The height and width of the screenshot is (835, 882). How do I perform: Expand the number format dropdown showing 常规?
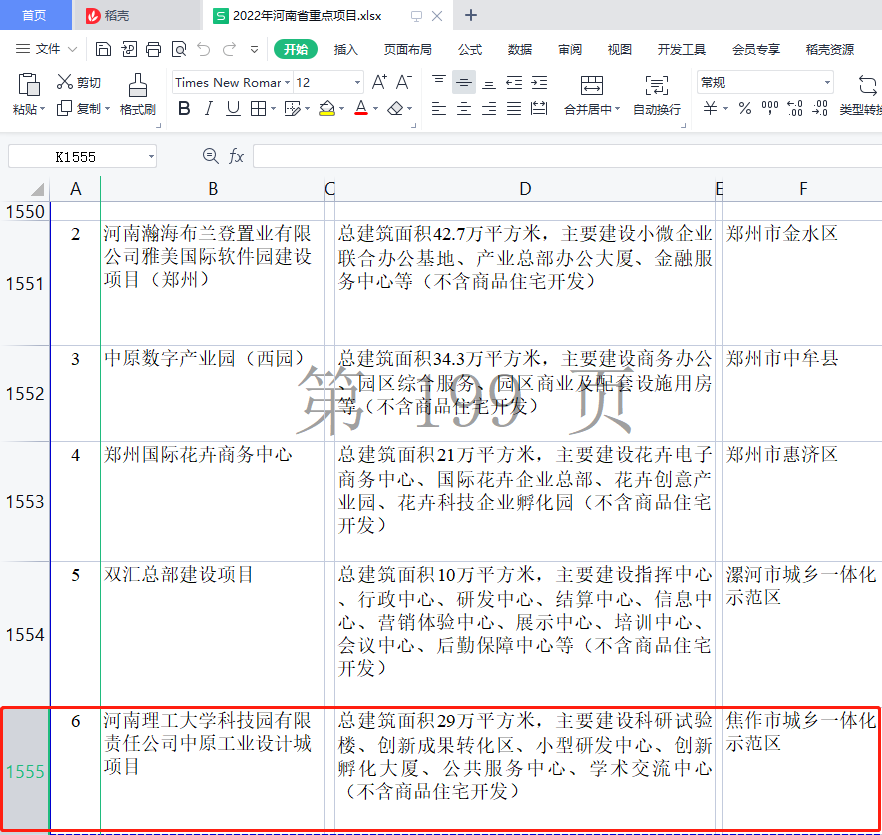click(828, 82)
